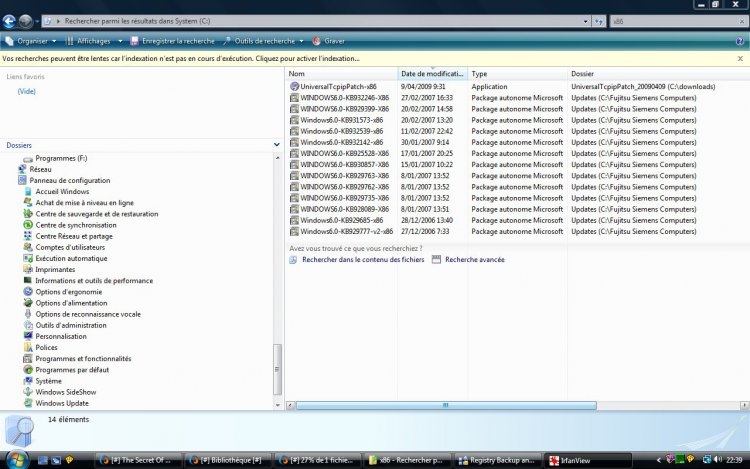Viewport: 750px width, 469px height.
Task: Select WINDOWS6.0-KB930857-X86 file name
Action: (344, 164)
